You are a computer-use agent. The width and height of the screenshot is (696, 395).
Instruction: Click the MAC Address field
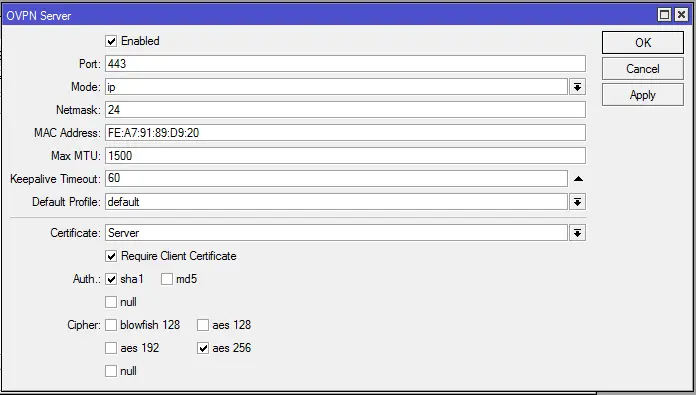pyautogui.click(x=345, y=133)
